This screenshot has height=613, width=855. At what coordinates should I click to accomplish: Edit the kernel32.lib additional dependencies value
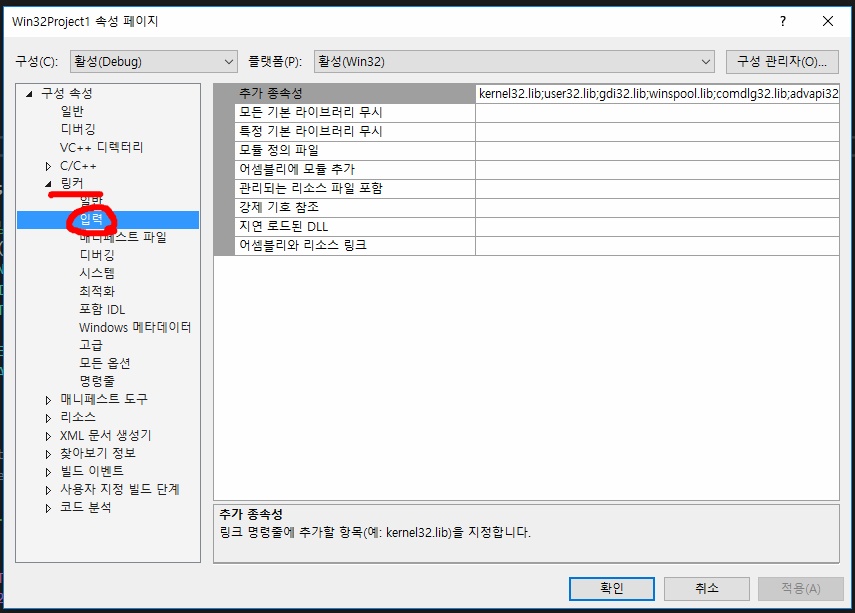tap(657, 93)
